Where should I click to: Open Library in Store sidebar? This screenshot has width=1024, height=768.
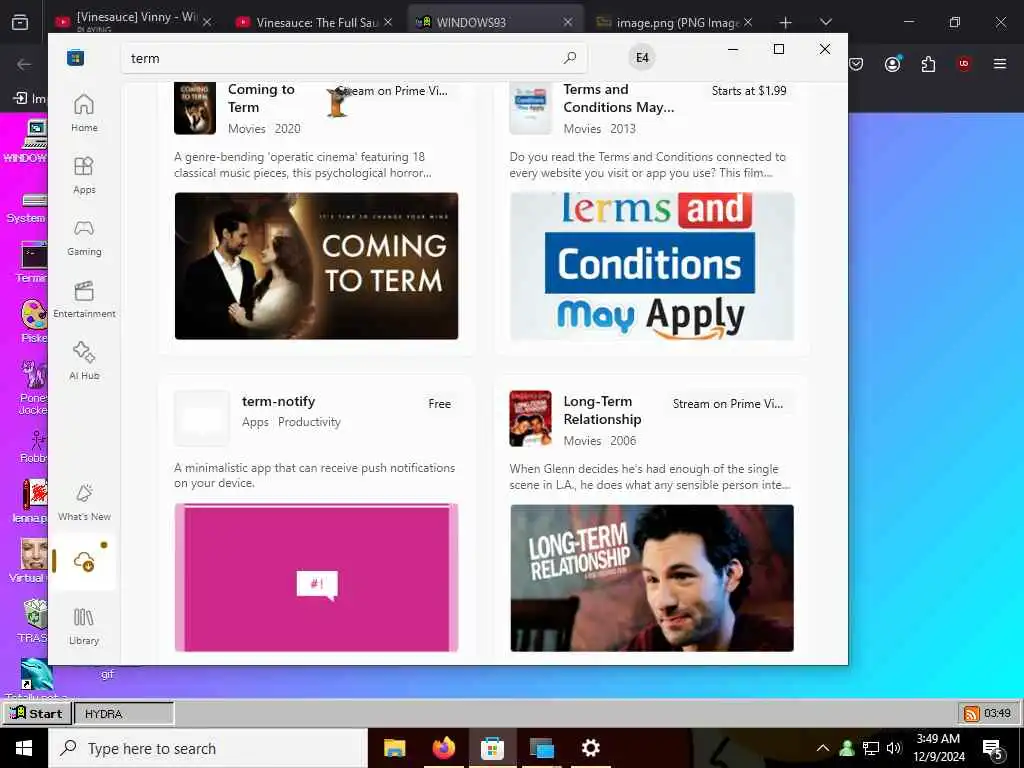pyautogui.click(x=84, y=626)
